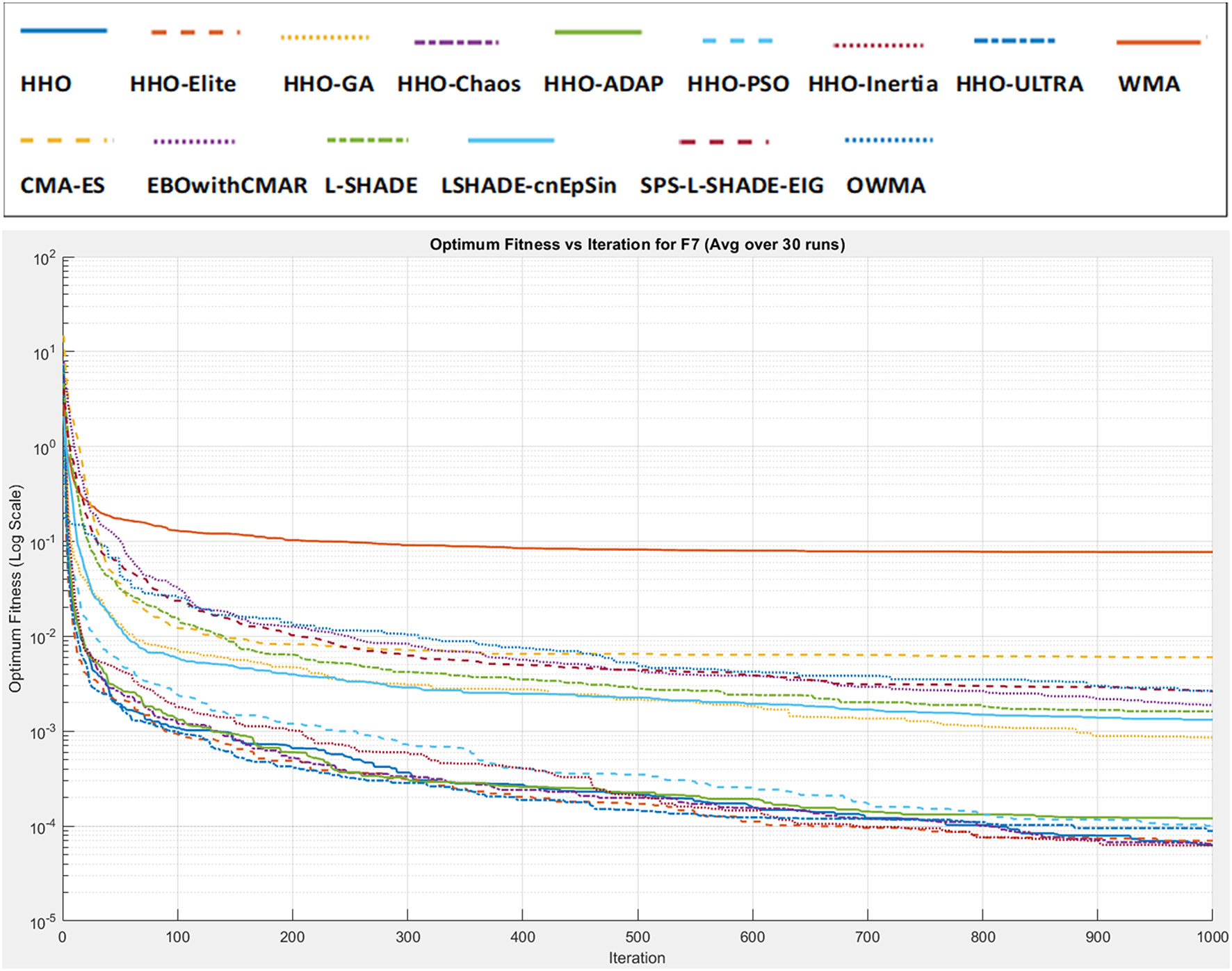Click the dotted dark red HHO-Inertia sample

(x=878, y=45)
